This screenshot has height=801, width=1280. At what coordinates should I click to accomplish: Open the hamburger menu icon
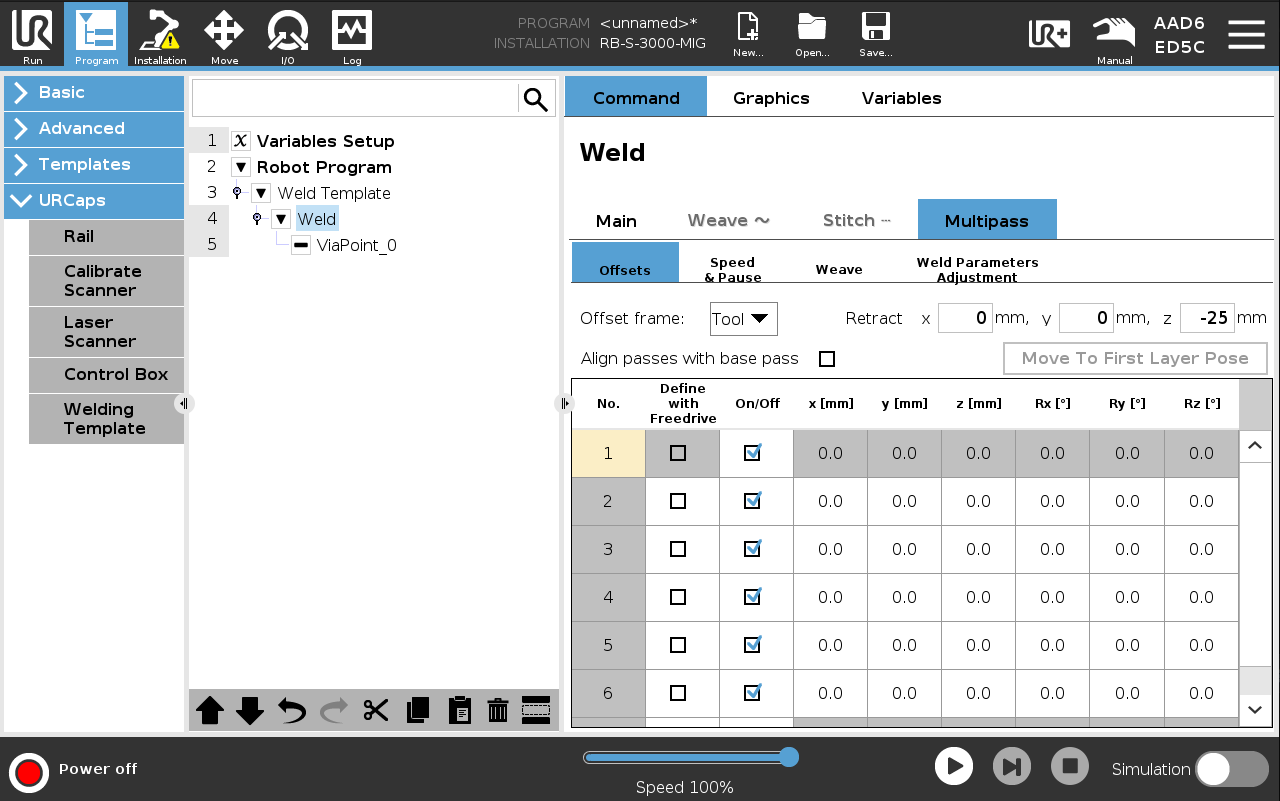(1246, 34)
